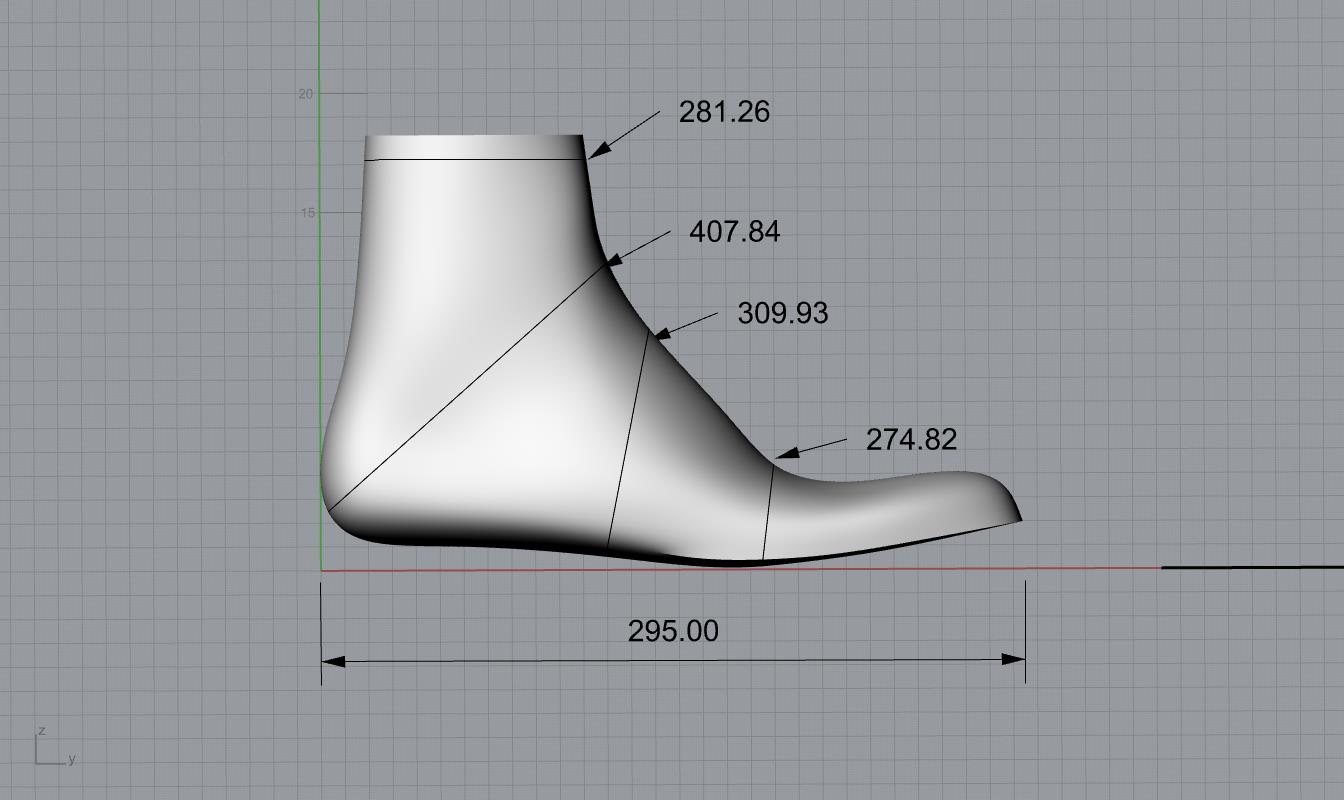Select the 295.00 length dimension text
This screenshot has height=800, width=1344.
pos(672,632)
